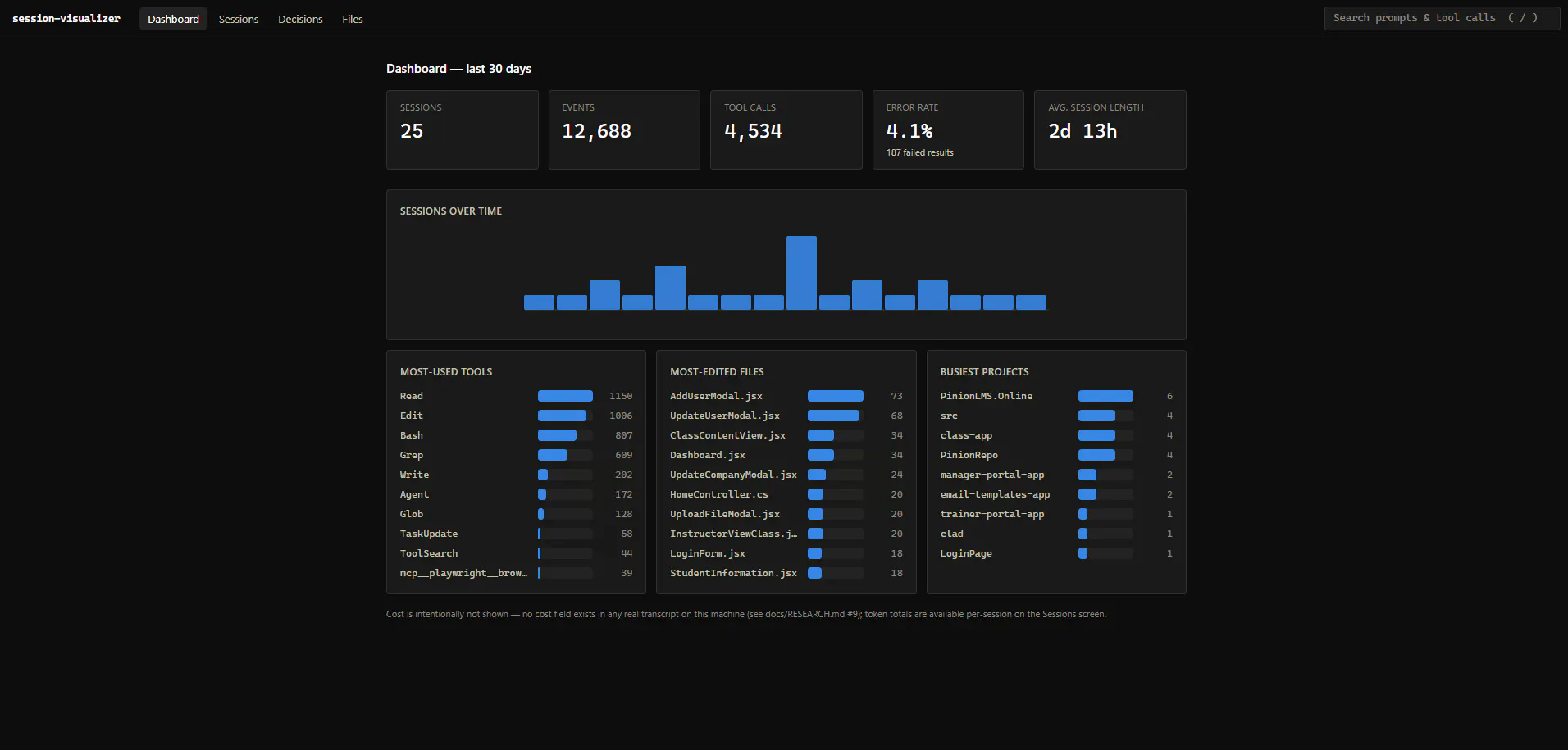Click the 187 failed results text
The width and height of the screenshot is (1568, 750).
click(920, 152)
